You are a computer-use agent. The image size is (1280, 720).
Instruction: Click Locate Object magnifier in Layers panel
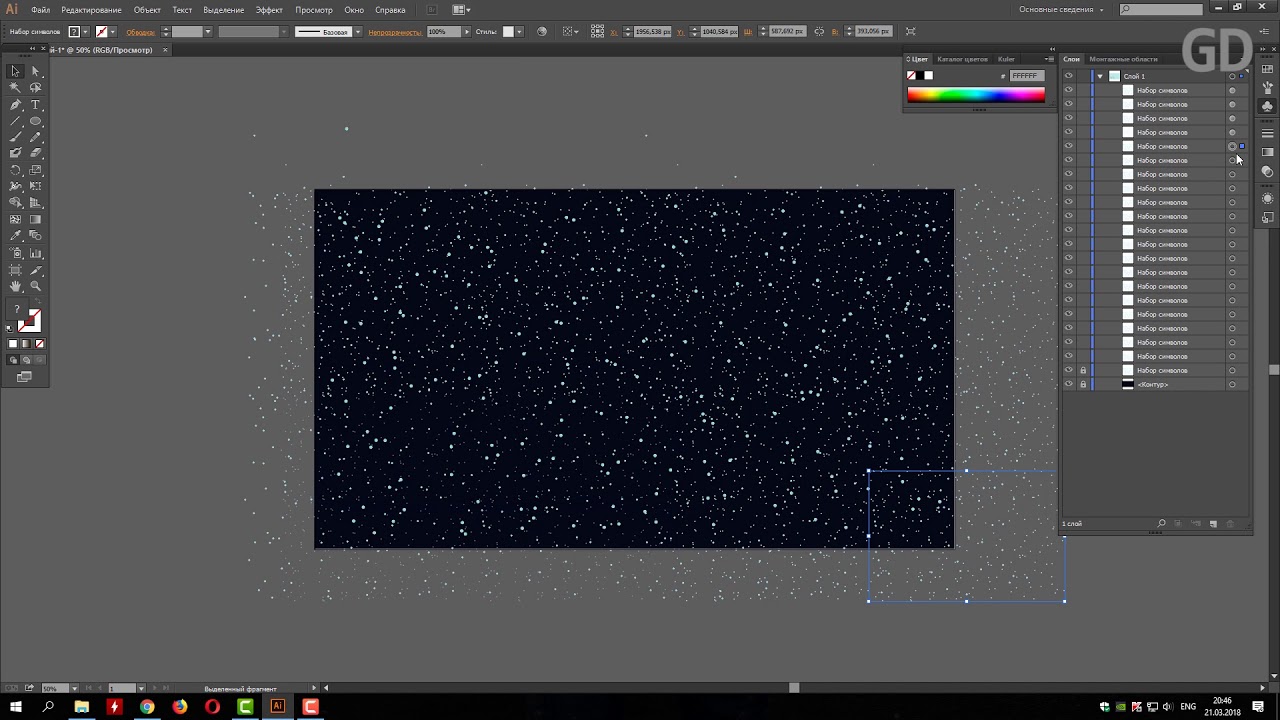click(1161, 524)
